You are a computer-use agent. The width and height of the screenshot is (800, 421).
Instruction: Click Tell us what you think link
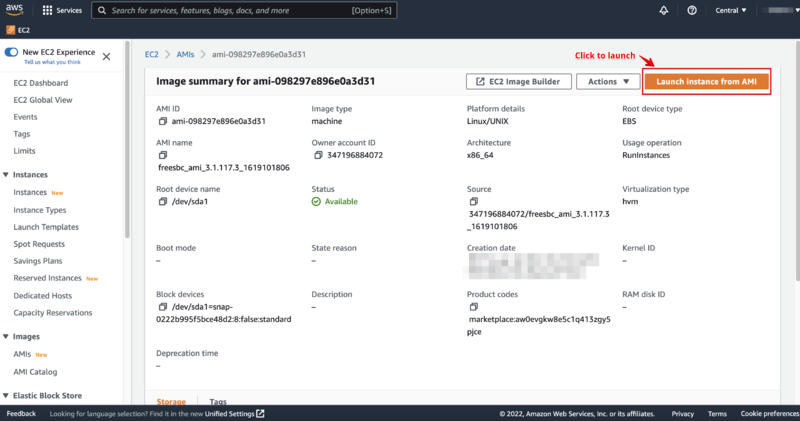pos(53,62)
